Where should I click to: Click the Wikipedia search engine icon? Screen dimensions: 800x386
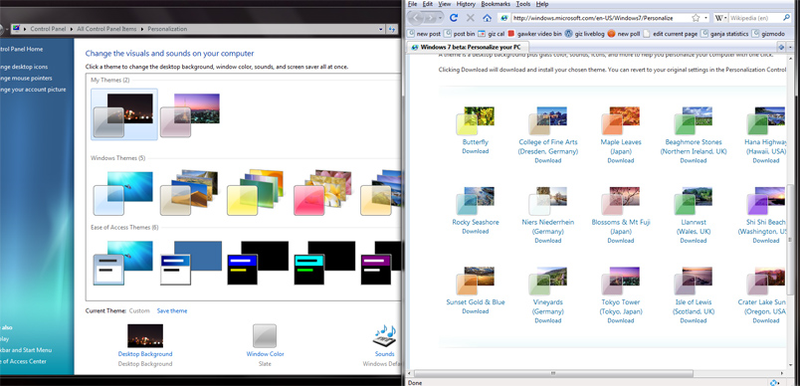718,18
